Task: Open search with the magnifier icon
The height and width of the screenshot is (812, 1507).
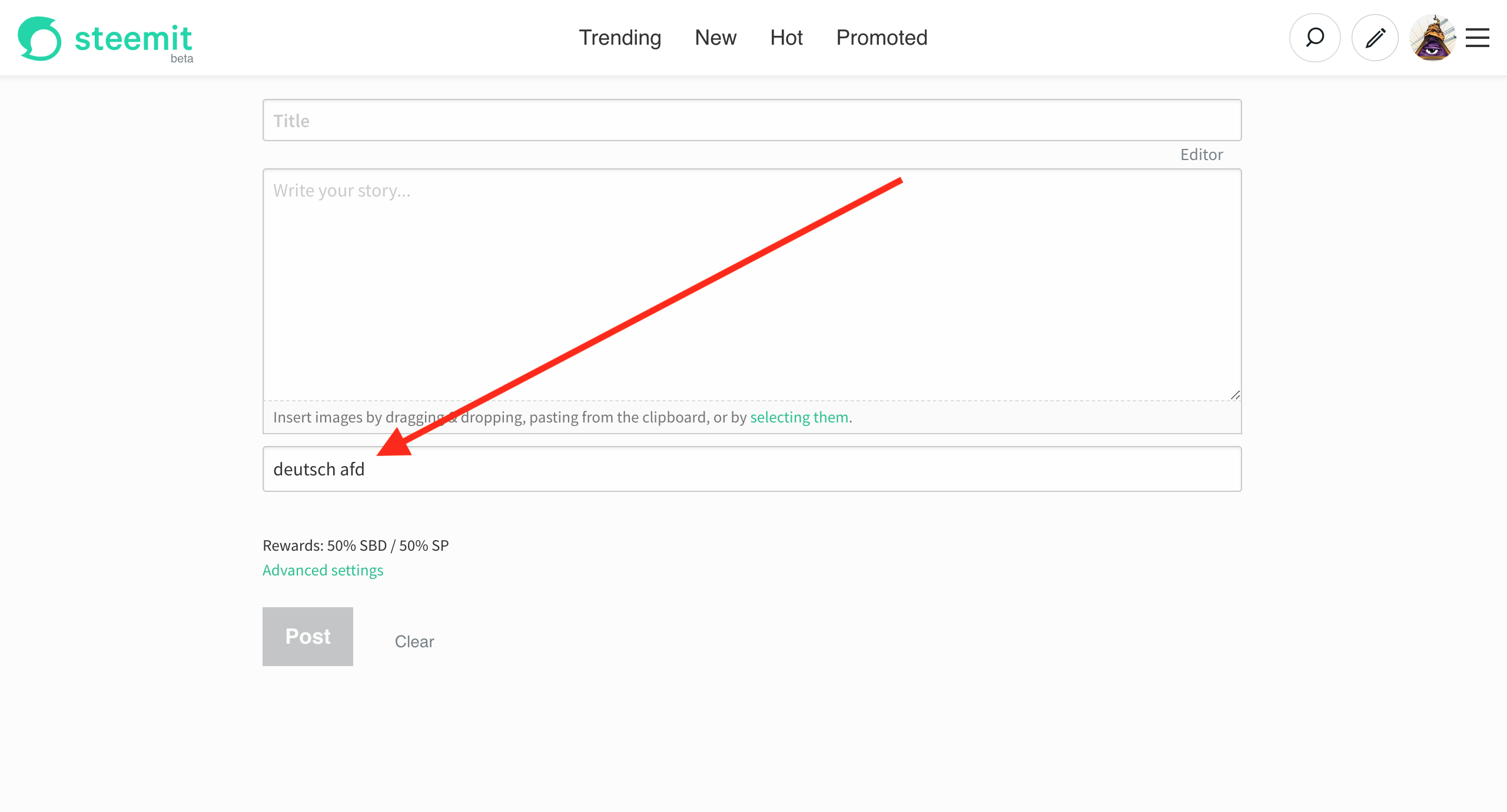Action: (x=1315, y=38)
